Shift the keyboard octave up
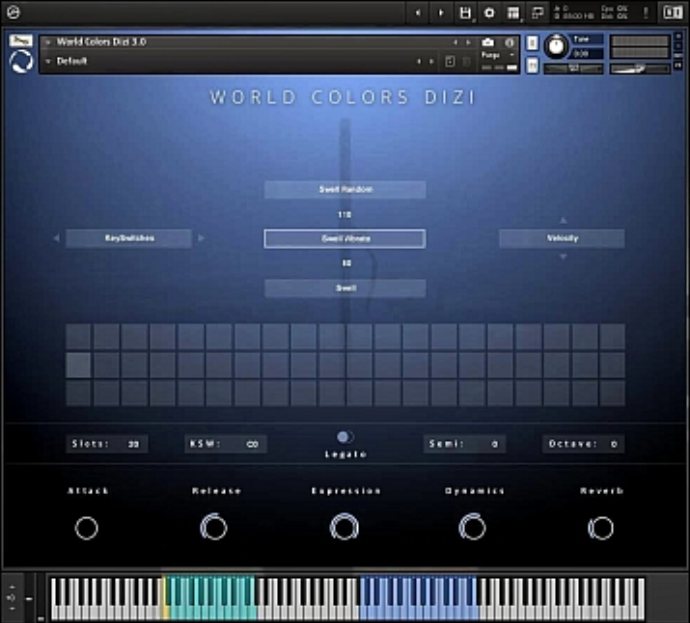The width and height of the screenshot is (690, 623). pos(11,587)
